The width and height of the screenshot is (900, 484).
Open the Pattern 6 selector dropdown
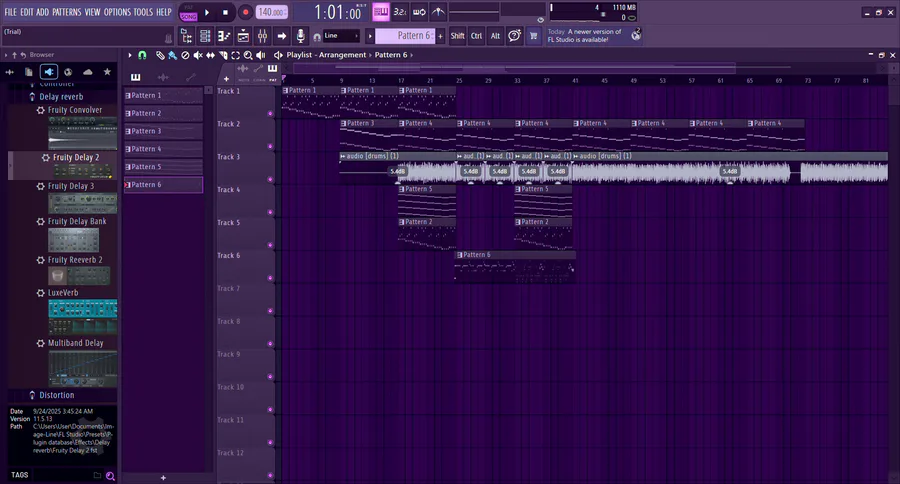405,36
